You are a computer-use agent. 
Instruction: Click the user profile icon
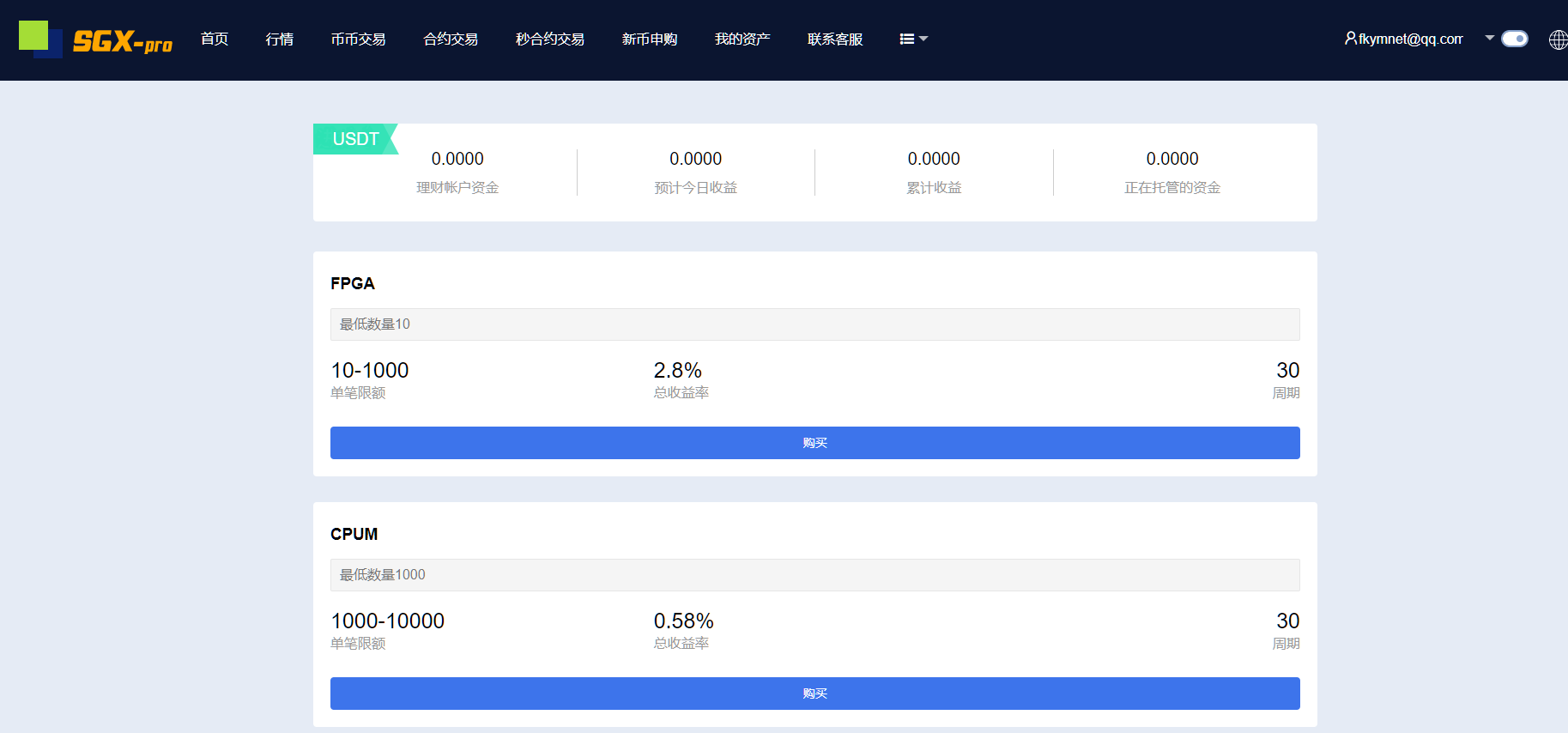[1350, 39]
